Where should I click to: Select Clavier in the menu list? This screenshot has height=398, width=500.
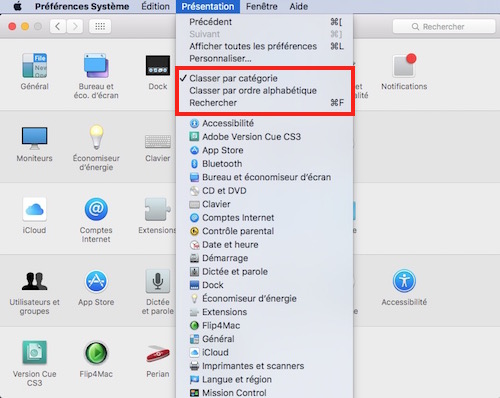click(265, 204)
